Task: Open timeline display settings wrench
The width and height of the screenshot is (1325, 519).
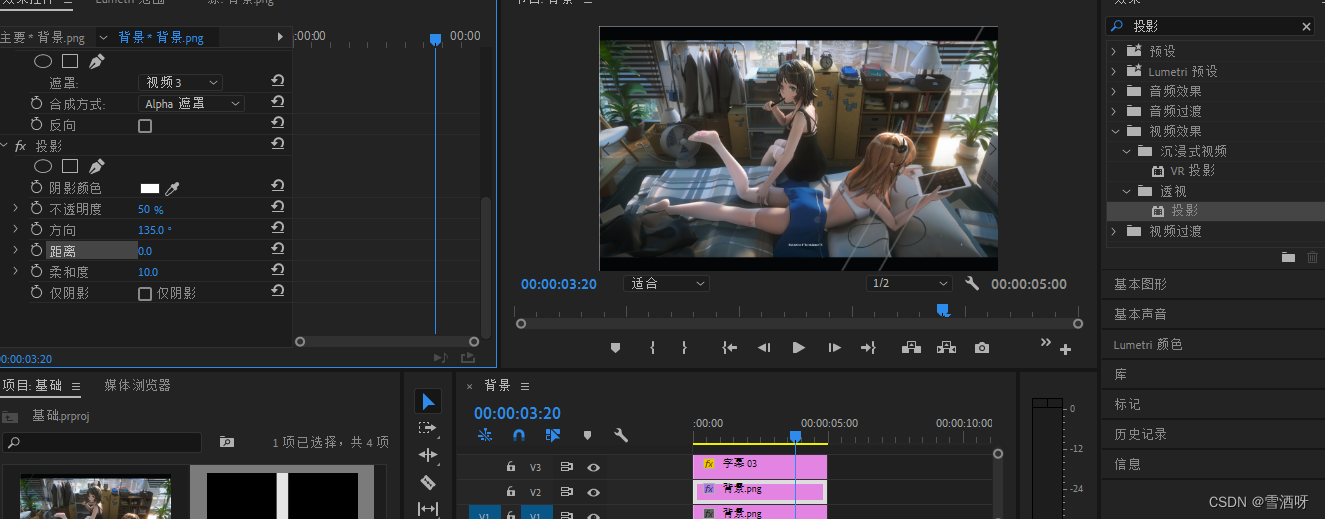Action: (x=620, y=435)
